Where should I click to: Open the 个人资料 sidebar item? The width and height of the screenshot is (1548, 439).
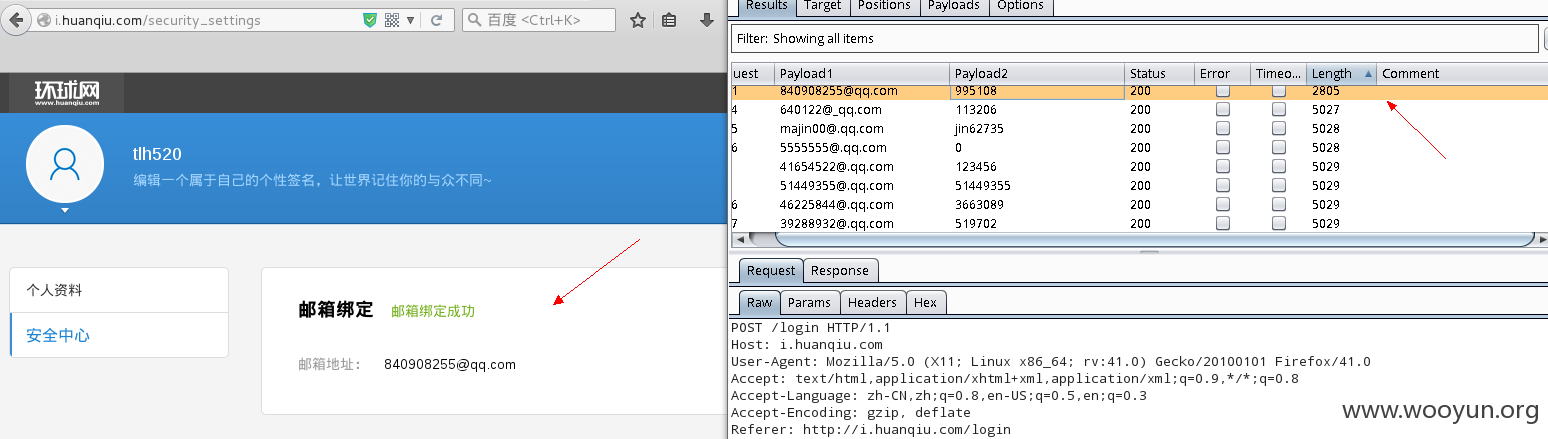119,290
